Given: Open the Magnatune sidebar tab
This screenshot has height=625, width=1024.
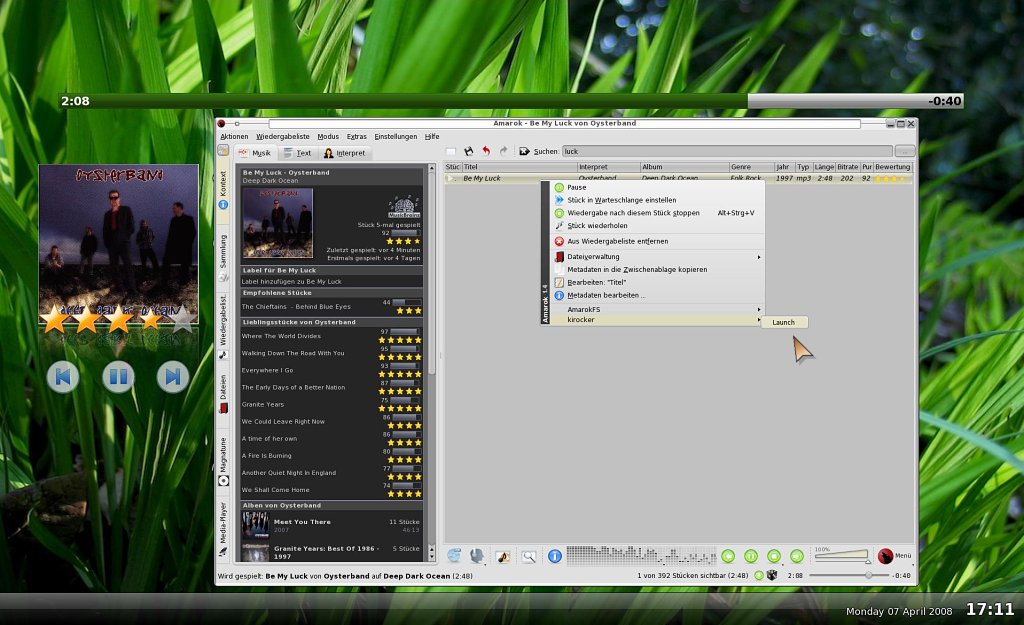Looking at the screenshot, I should (223, 461).
